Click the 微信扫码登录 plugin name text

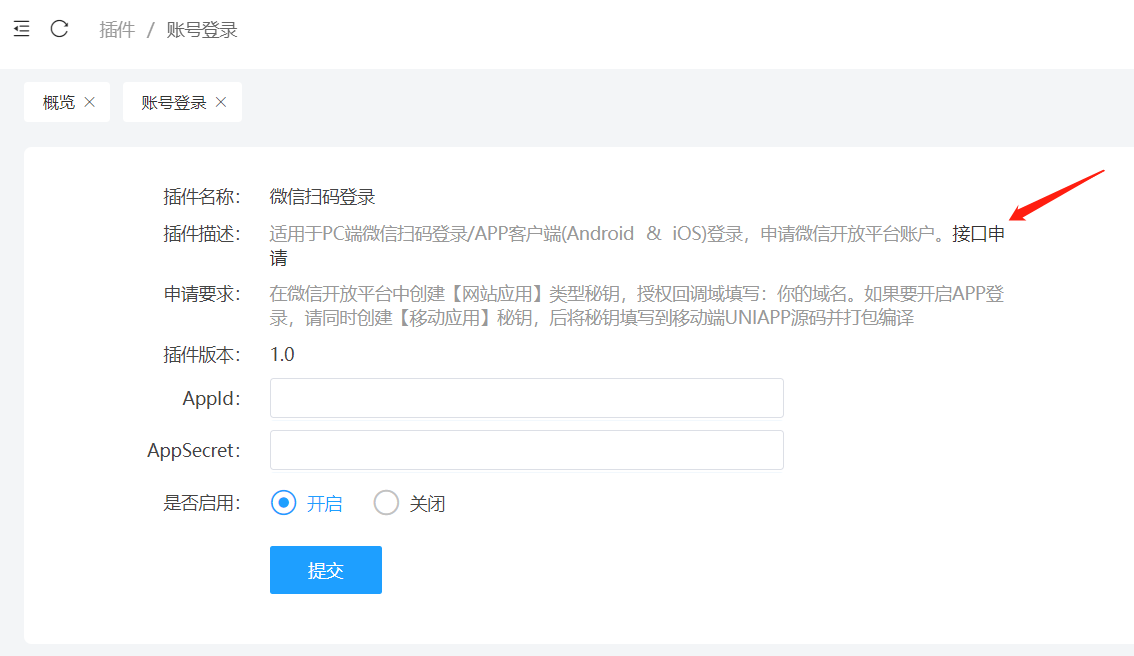tap(323, 197)
